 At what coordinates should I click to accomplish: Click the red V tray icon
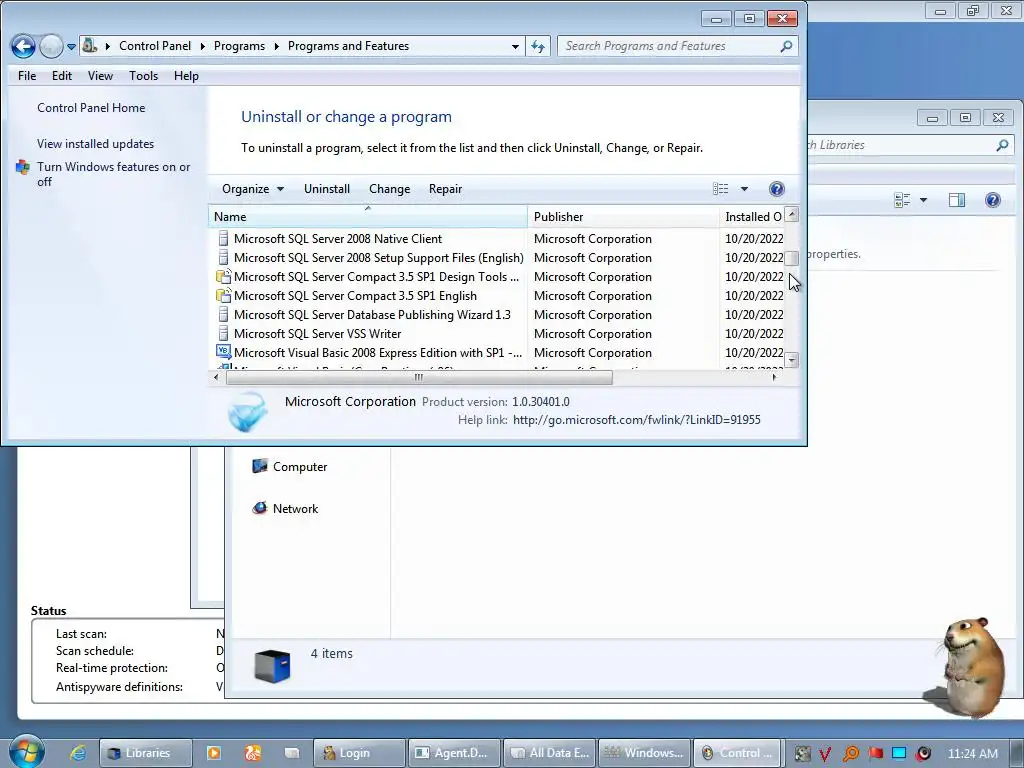point(825,754)
